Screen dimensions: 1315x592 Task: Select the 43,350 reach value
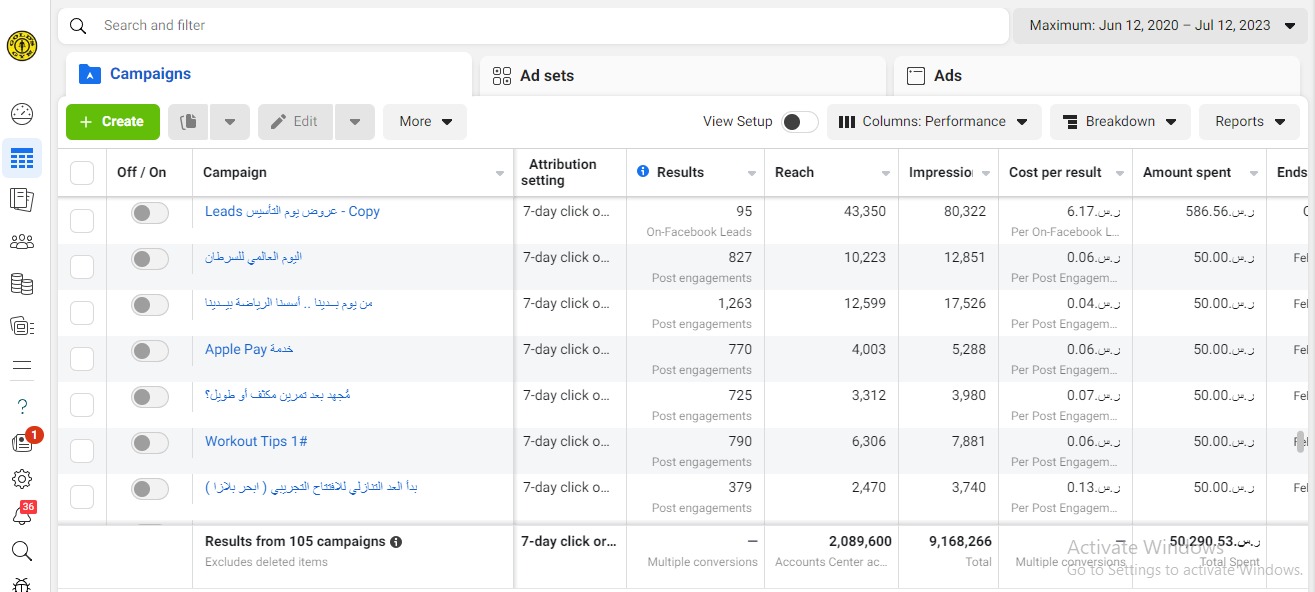pyautogui.click(x=865, y=212)
